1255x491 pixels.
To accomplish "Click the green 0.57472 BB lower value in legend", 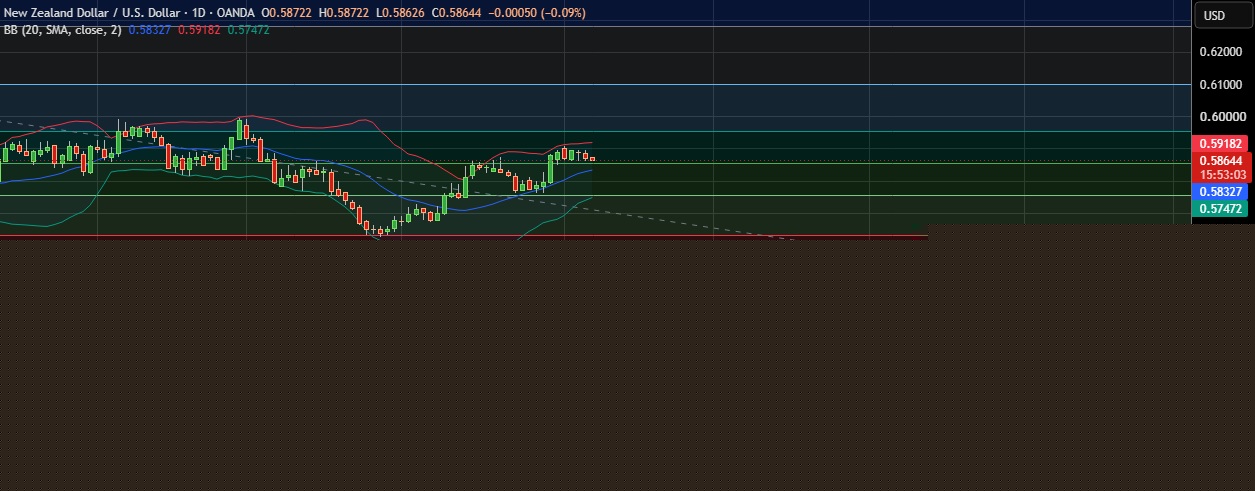I will 249,30.
